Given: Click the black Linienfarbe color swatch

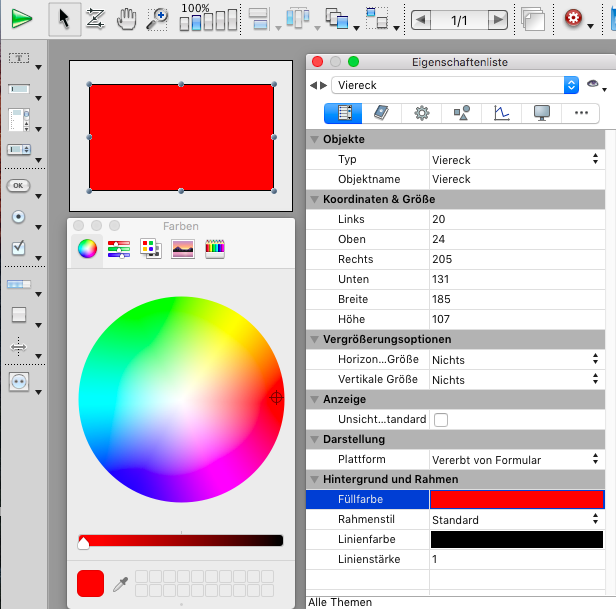Looking at the screenshot, I should pos(516,540).
